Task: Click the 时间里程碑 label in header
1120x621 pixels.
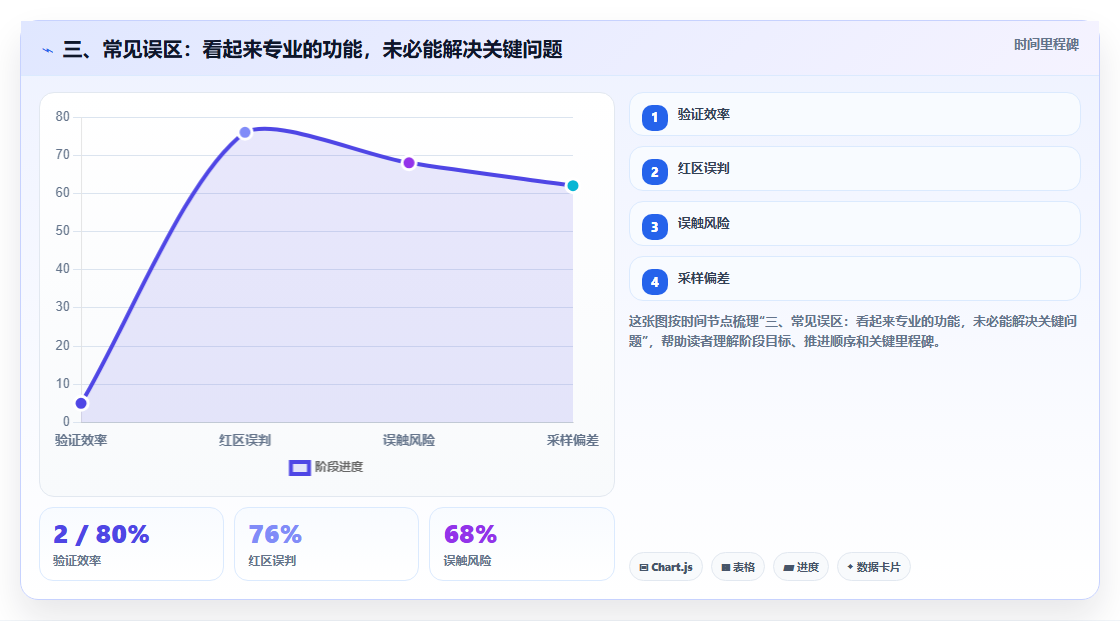Action: 1046,44
